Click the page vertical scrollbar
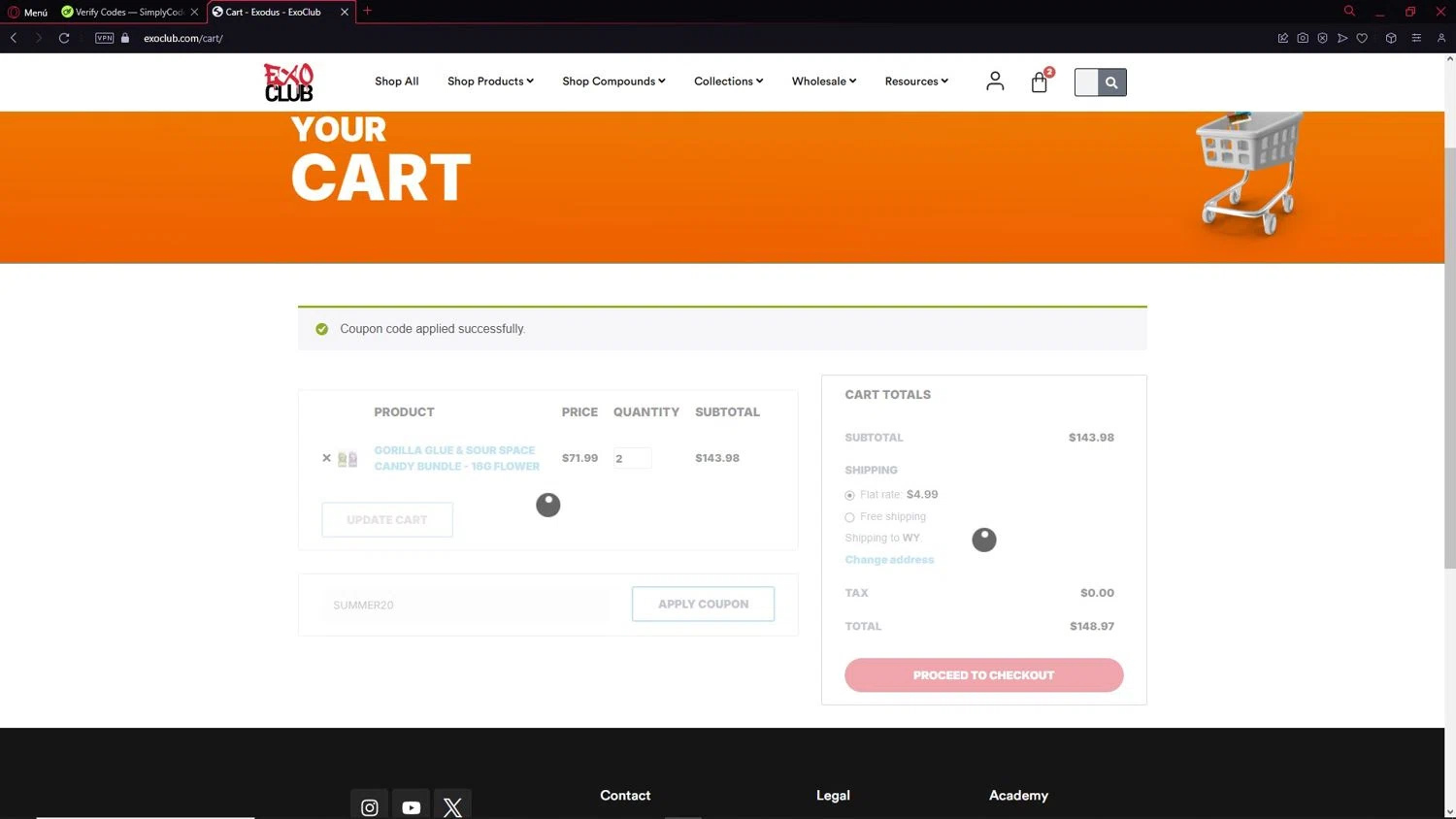The image size is (1456, 819). 1450,359
